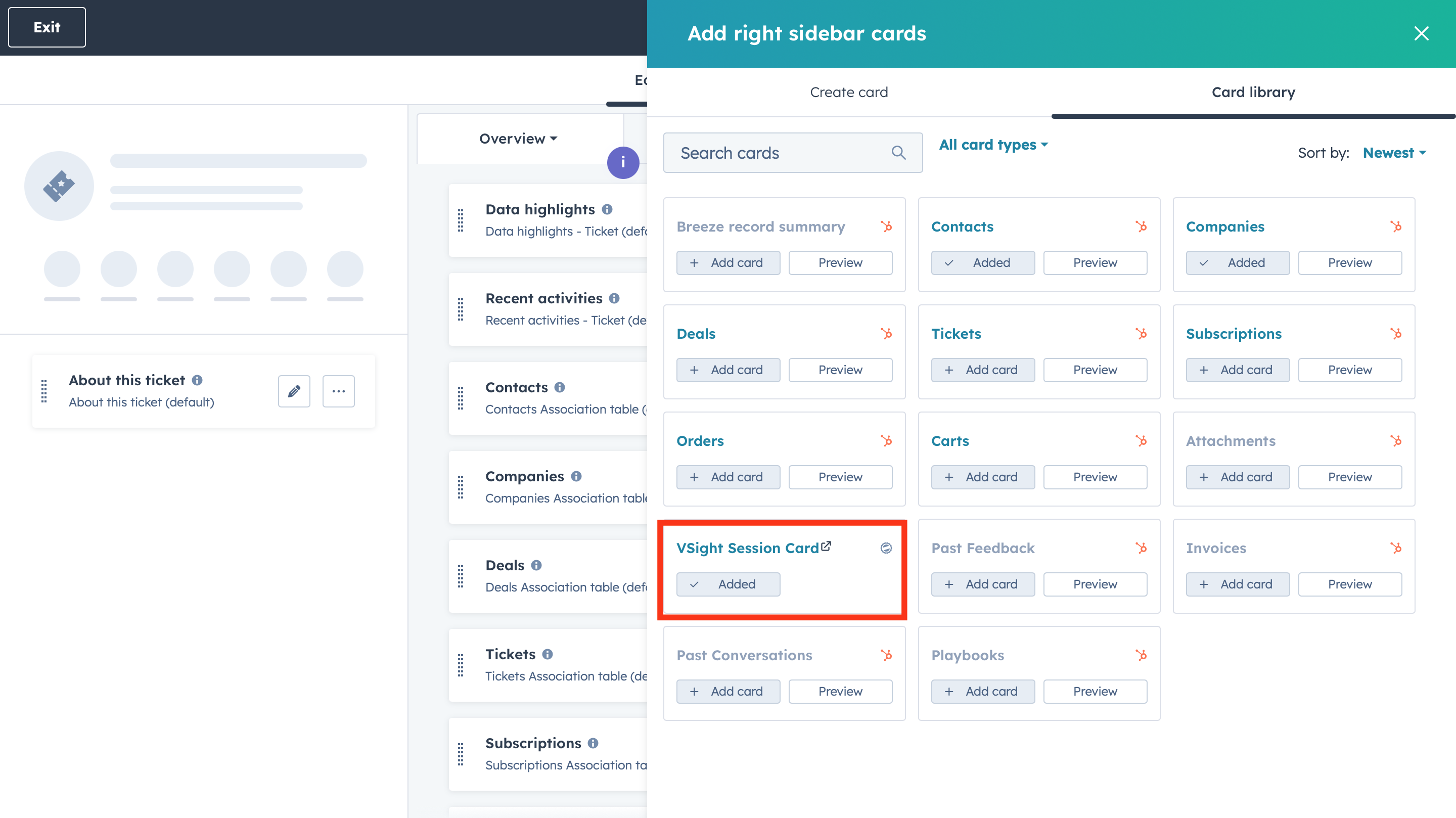Click the external link icon on VSight Session Card

click(826, 546)
